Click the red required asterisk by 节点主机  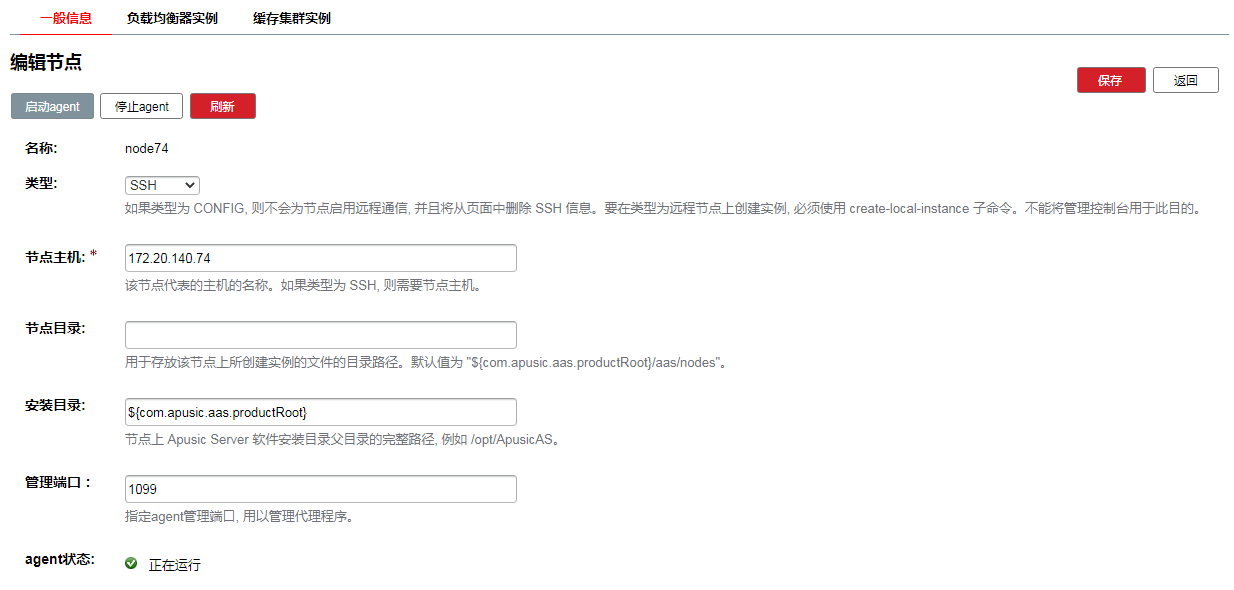coord(94,256)
